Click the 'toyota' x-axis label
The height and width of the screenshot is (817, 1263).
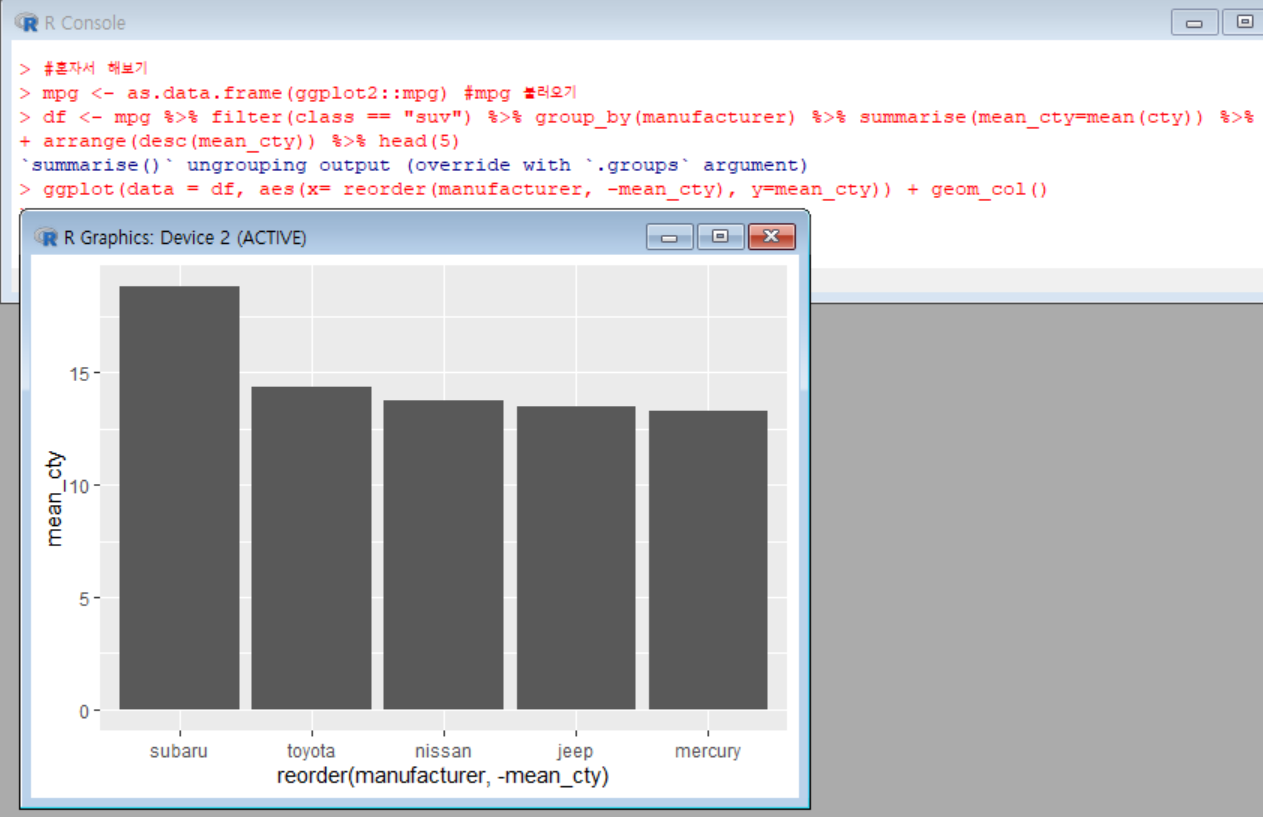[x=311, y=751]
